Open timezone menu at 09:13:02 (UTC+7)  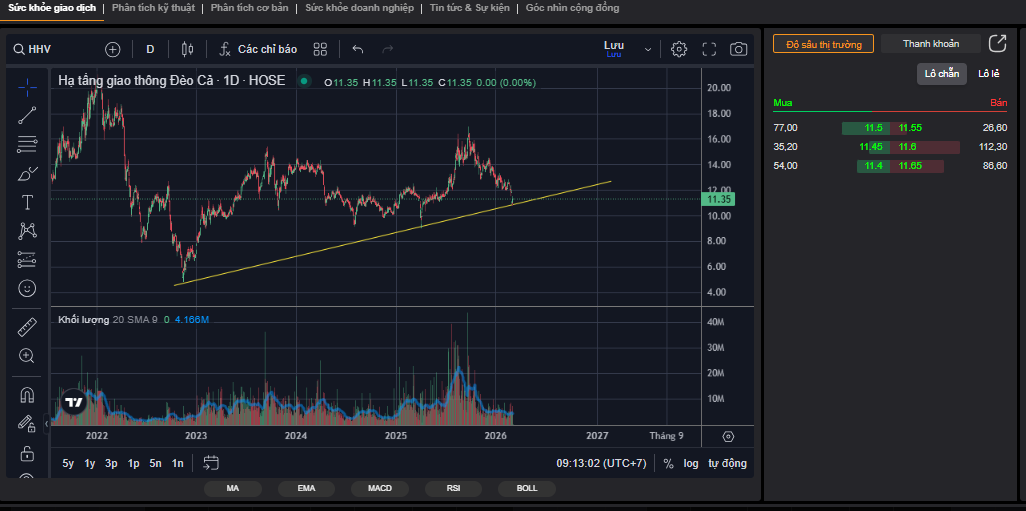pos(601,463)
